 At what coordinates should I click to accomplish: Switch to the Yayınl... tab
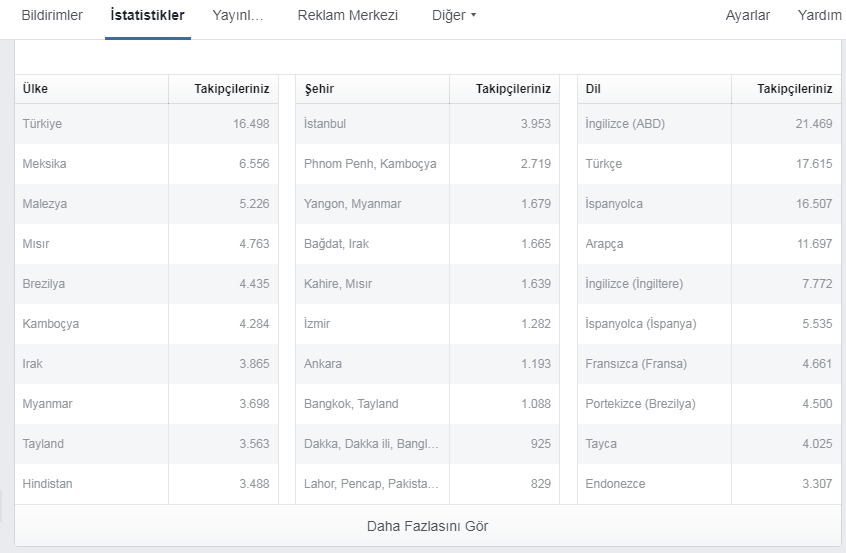237,15
